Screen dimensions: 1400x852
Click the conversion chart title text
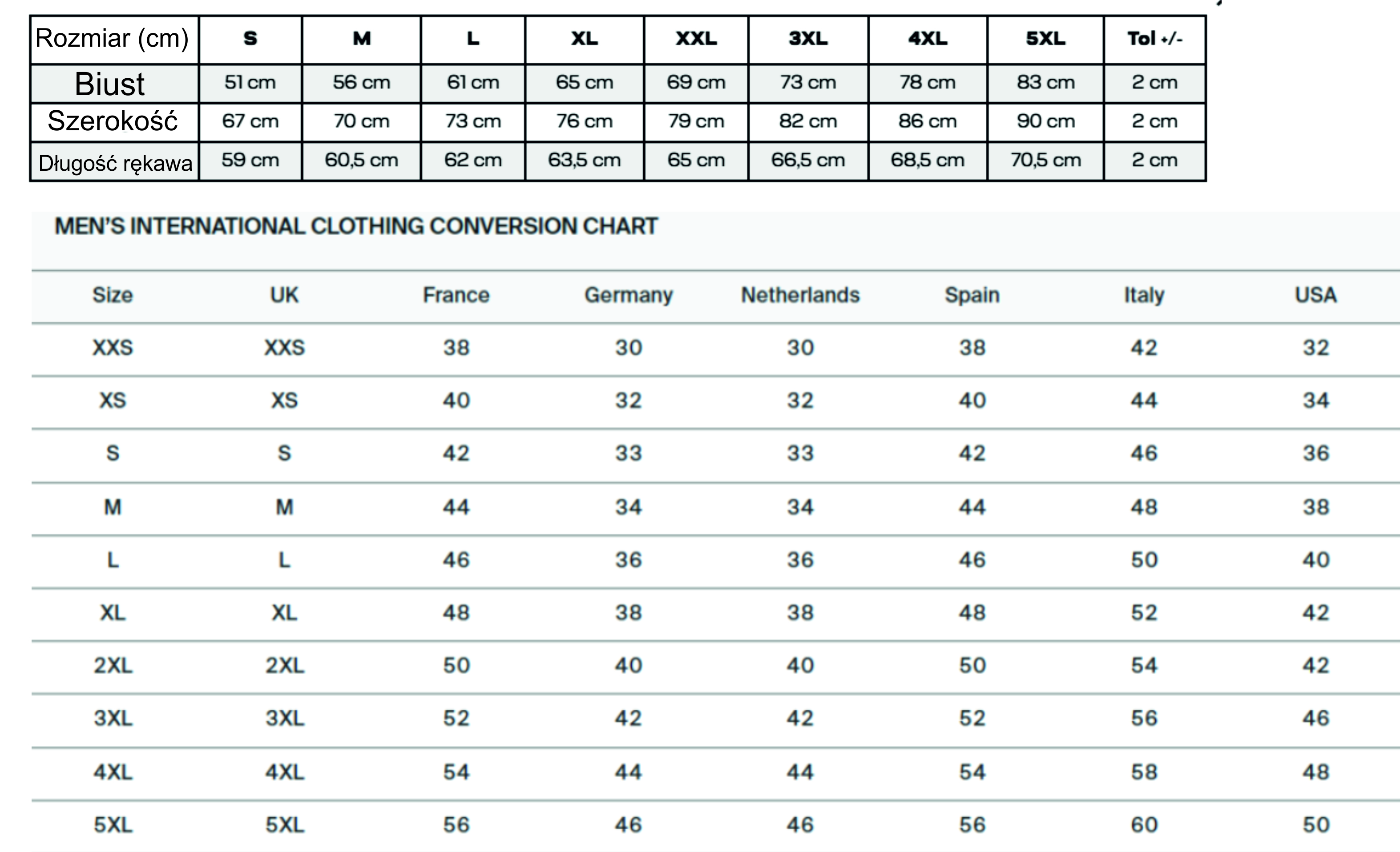coord(356,226)
